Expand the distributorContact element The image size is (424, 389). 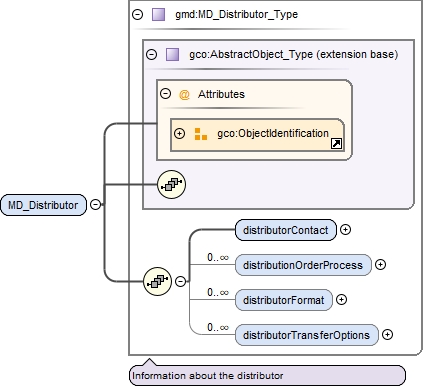(x=345, y=230)
